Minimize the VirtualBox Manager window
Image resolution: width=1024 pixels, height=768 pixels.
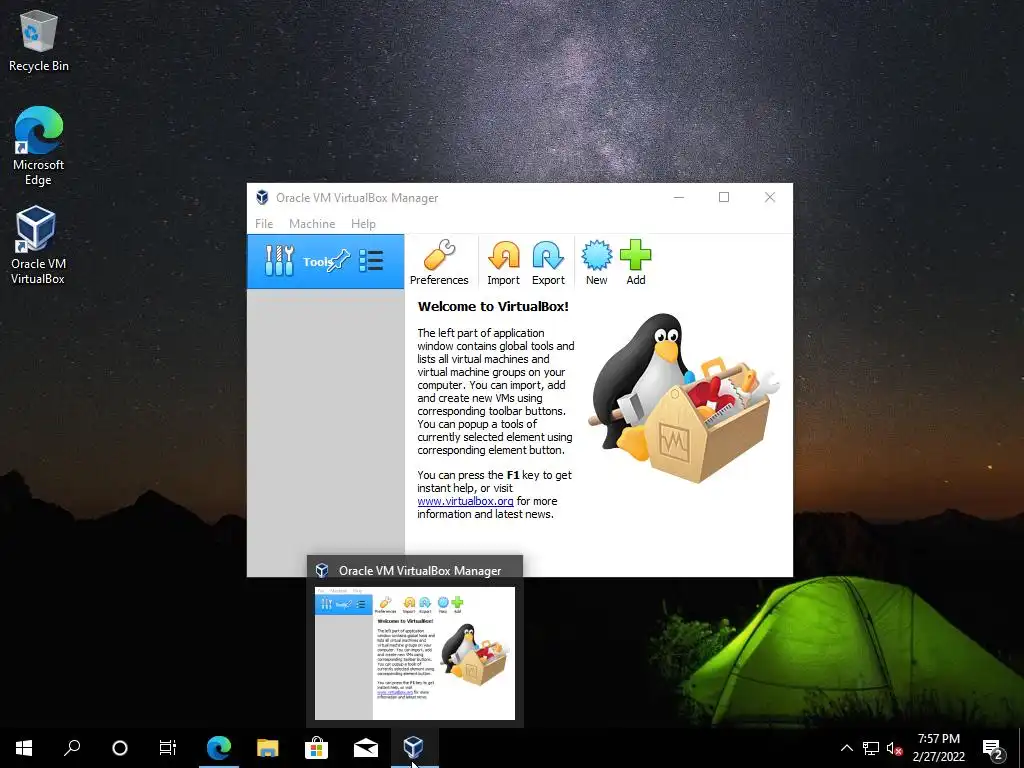679,197
